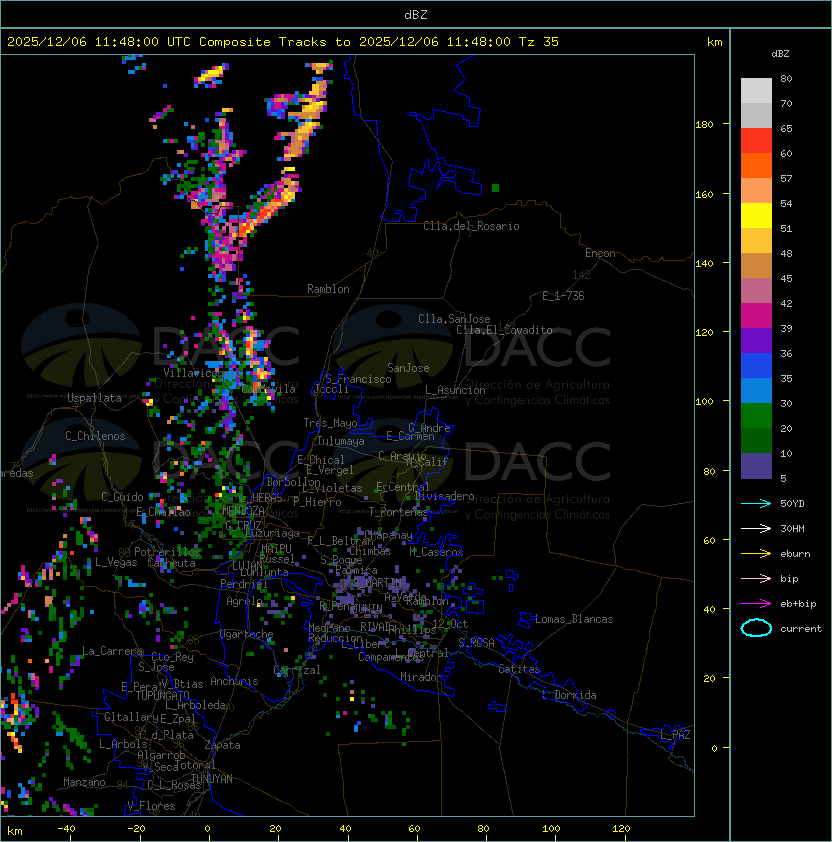Click the 'E_1-736' map label
The image size is (832, 842).
click(x=563, y=296)
